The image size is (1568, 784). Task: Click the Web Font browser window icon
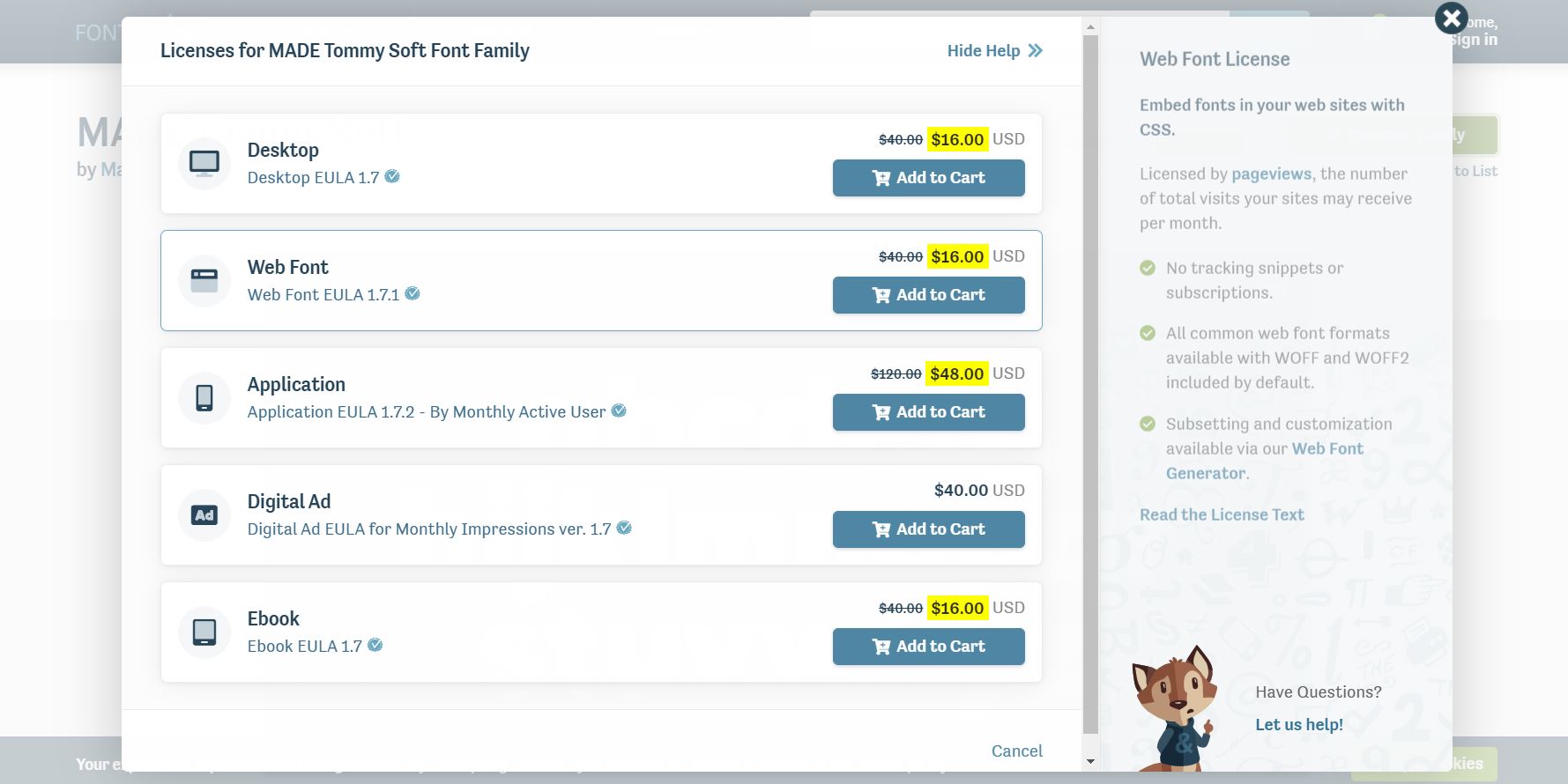204,280
